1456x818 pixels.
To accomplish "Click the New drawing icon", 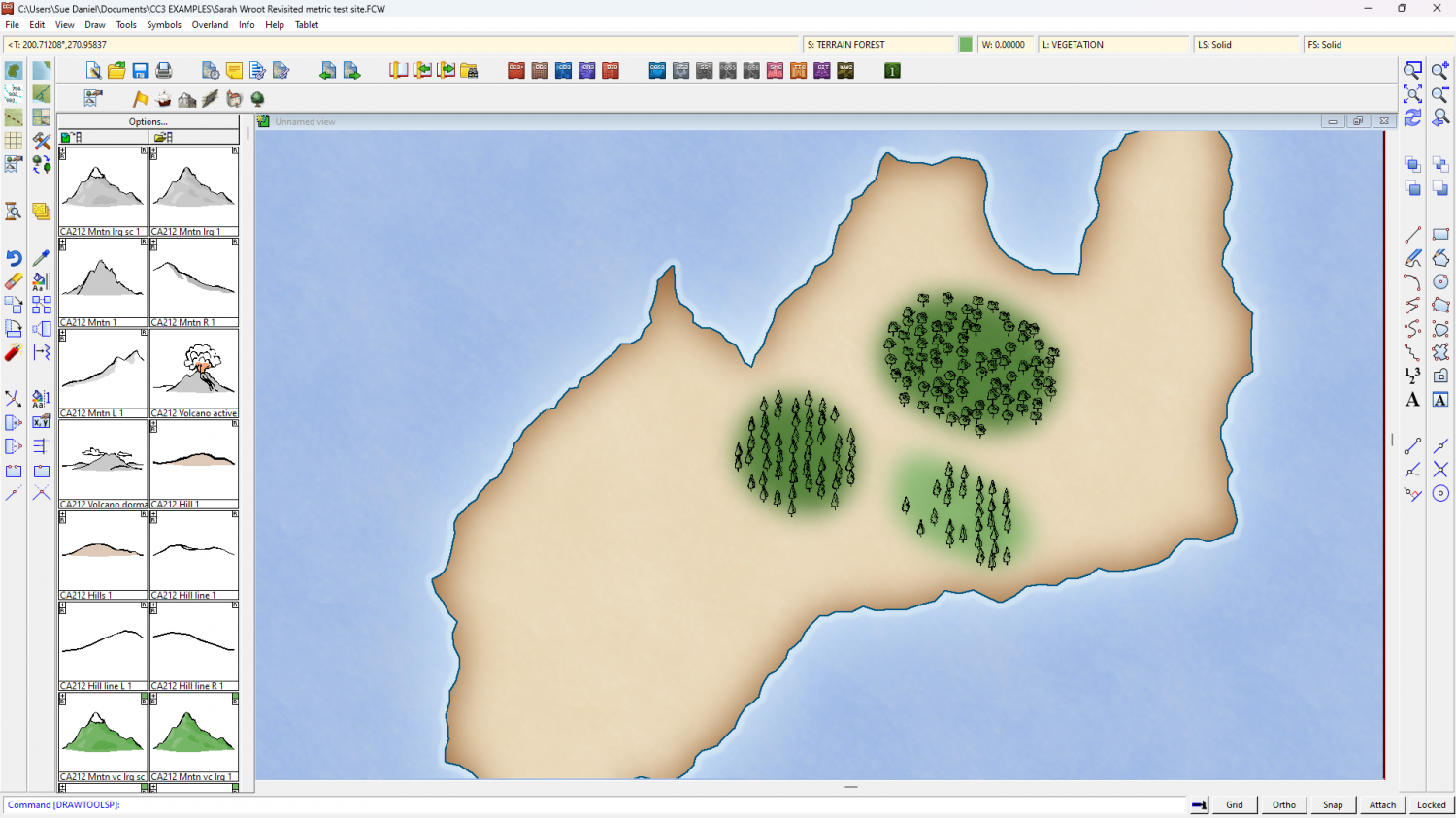I will (x=93, y=71).
